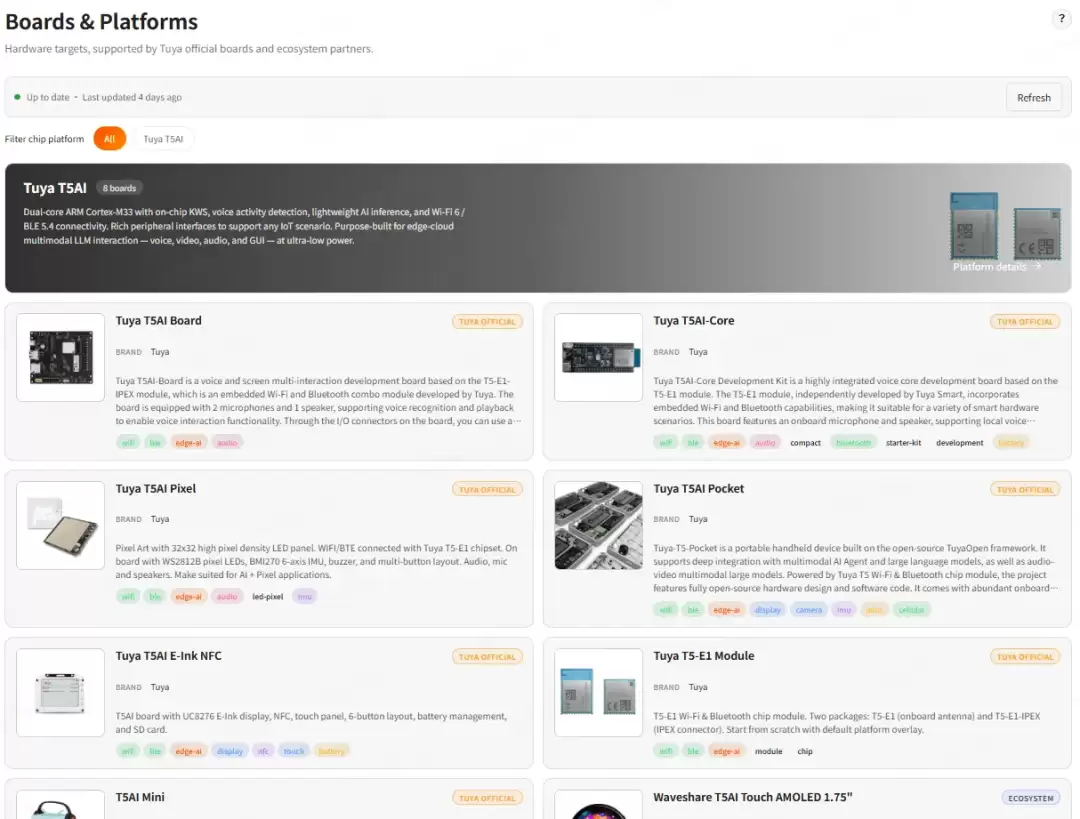The image size is (1080, 819).
Task: Click the Boards & Platforms heading
Action: tap(101, 22)
